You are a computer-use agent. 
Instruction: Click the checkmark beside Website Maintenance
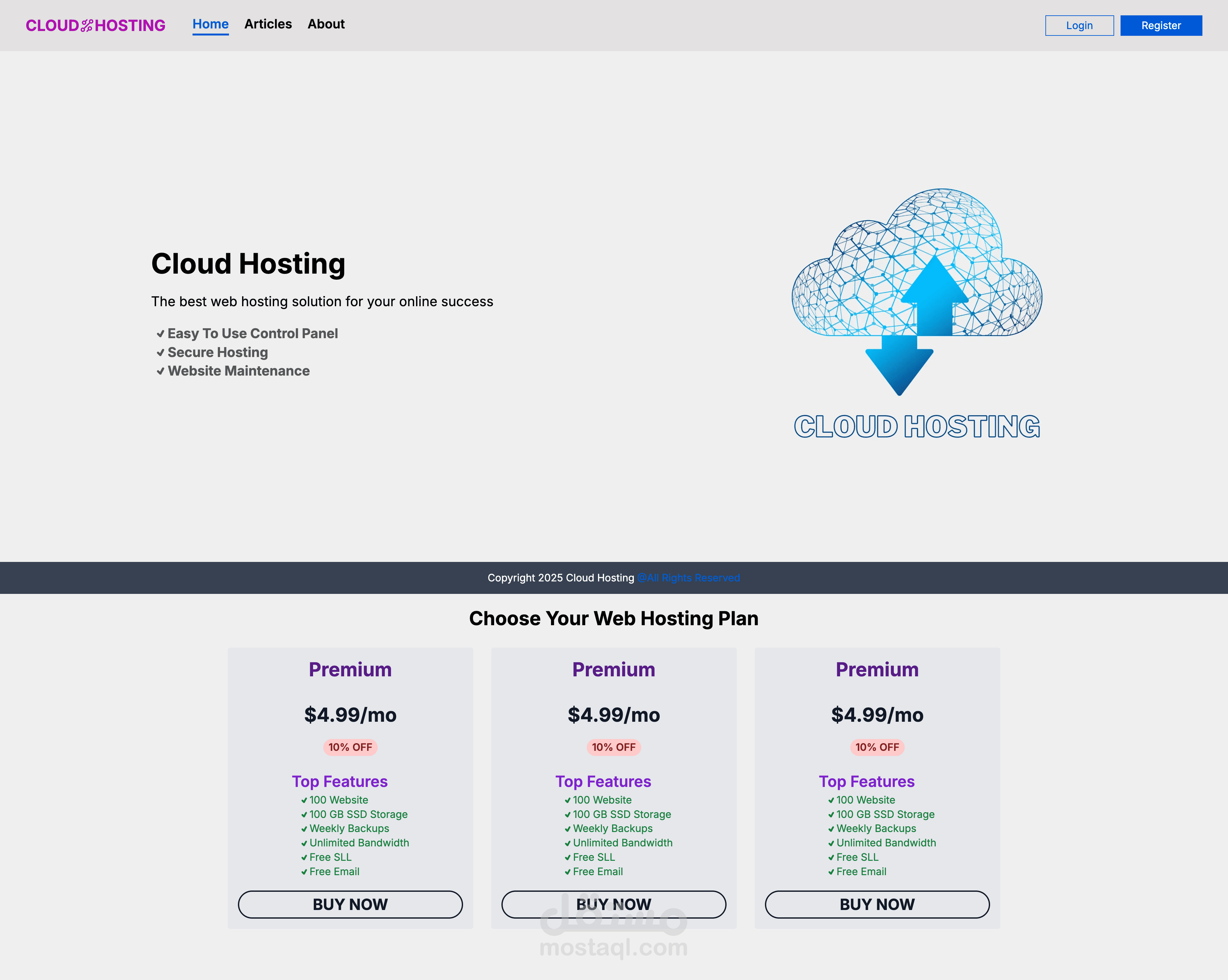[x=160, y=371]
